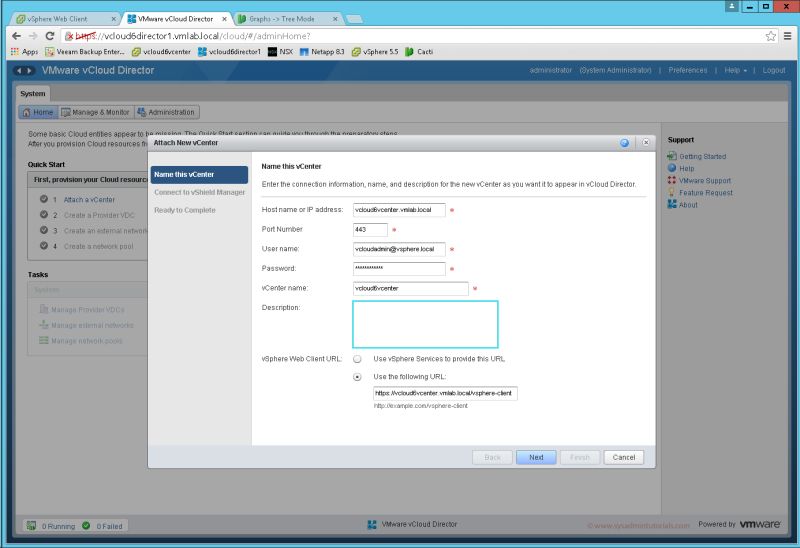Open Preferences in header
800x548 pixels.
point(688,70)
